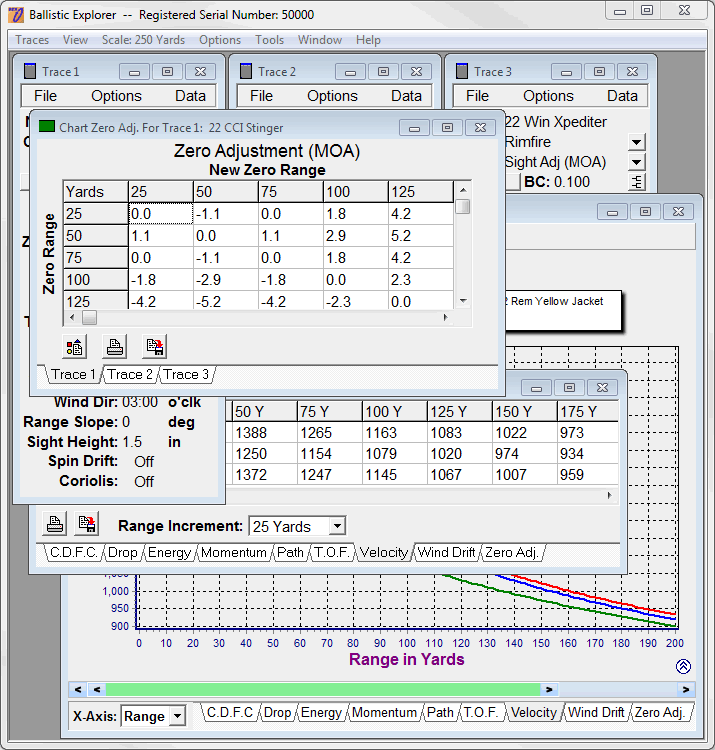Click the 175 Y column header in velocity table
The image size is (715, 750).
(x=588, y=411)
